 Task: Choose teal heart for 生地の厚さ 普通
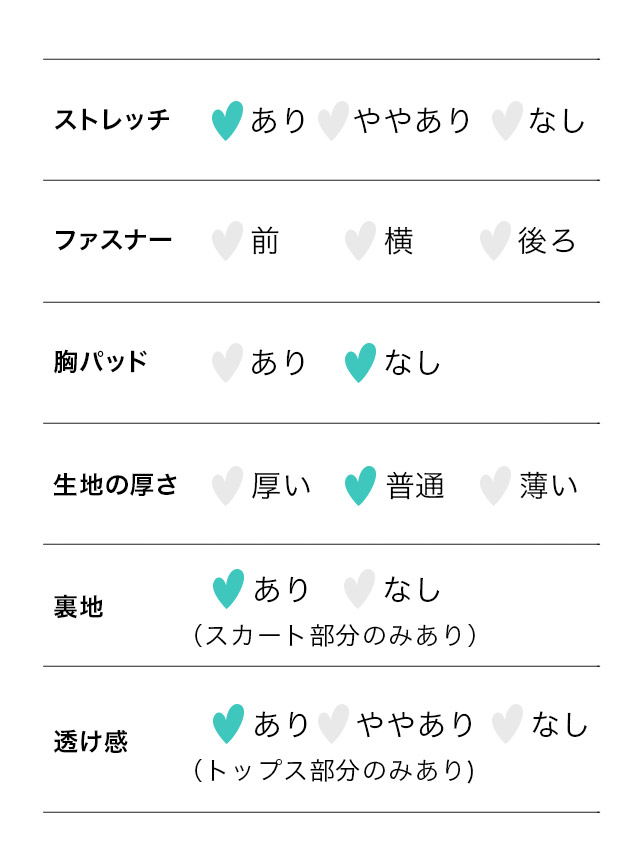[360, 486]
